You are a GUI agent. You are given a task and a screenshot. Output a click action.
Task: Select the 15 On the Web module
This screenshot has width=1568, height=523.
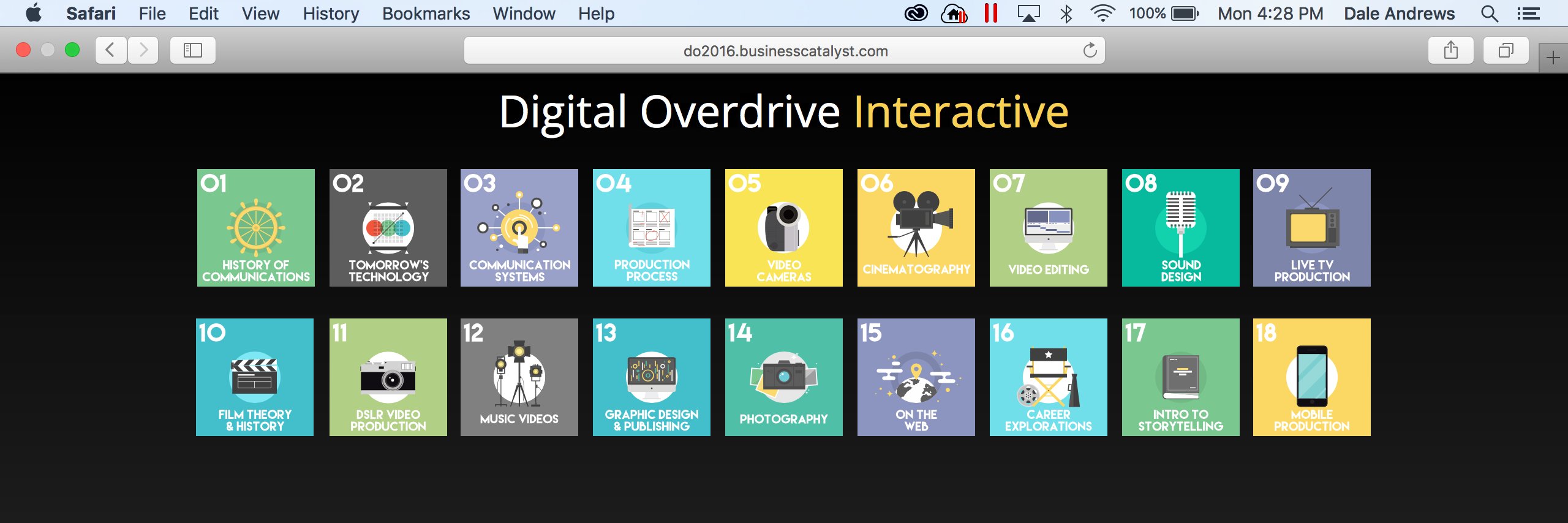916,377
